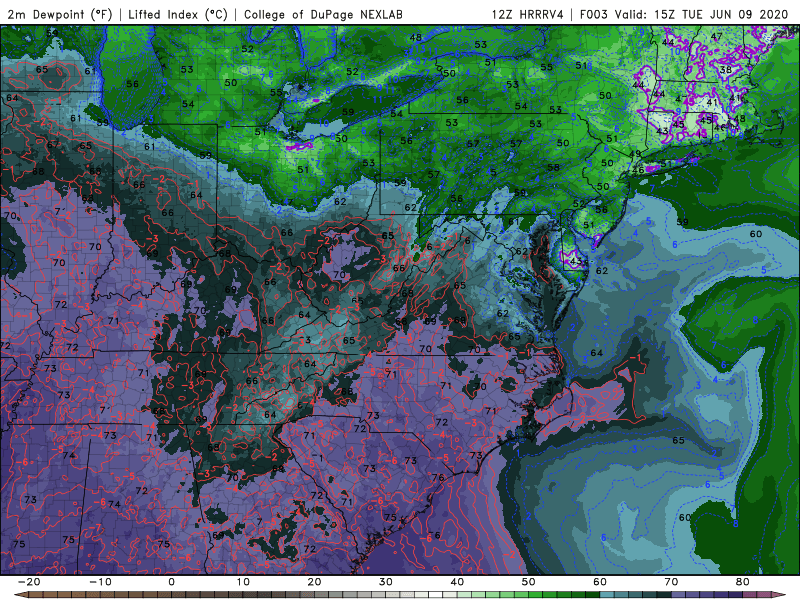
Task: Click the 0 tick label on the color scale
Action: point(171,582)
